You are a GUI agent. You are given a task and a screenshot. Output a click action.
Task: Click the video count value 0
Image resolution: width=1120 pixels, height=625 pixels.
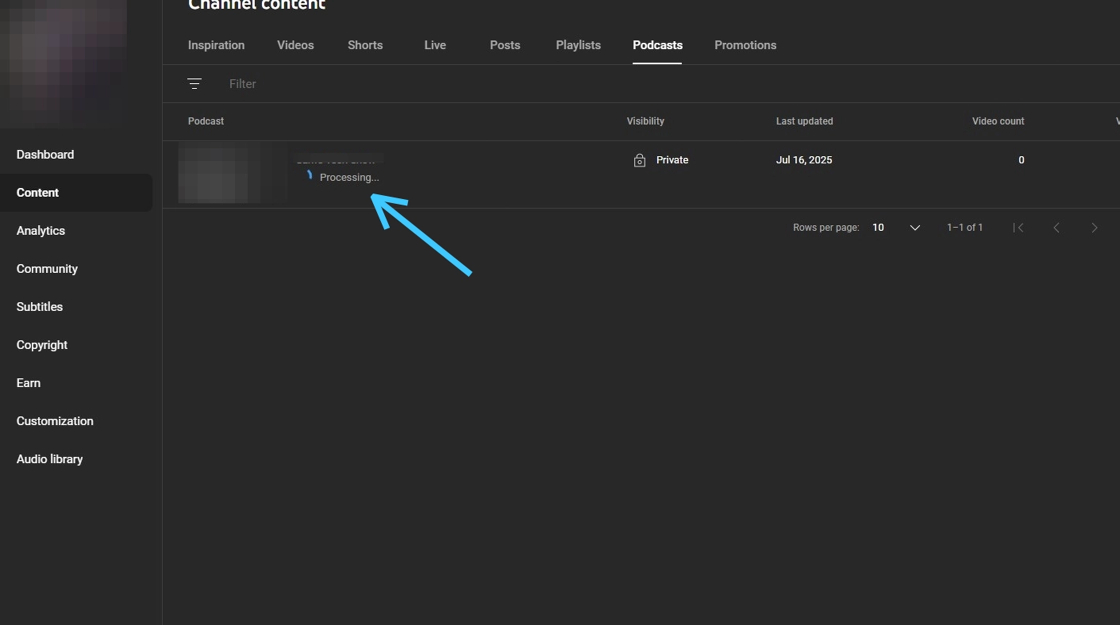[1021, 160]
